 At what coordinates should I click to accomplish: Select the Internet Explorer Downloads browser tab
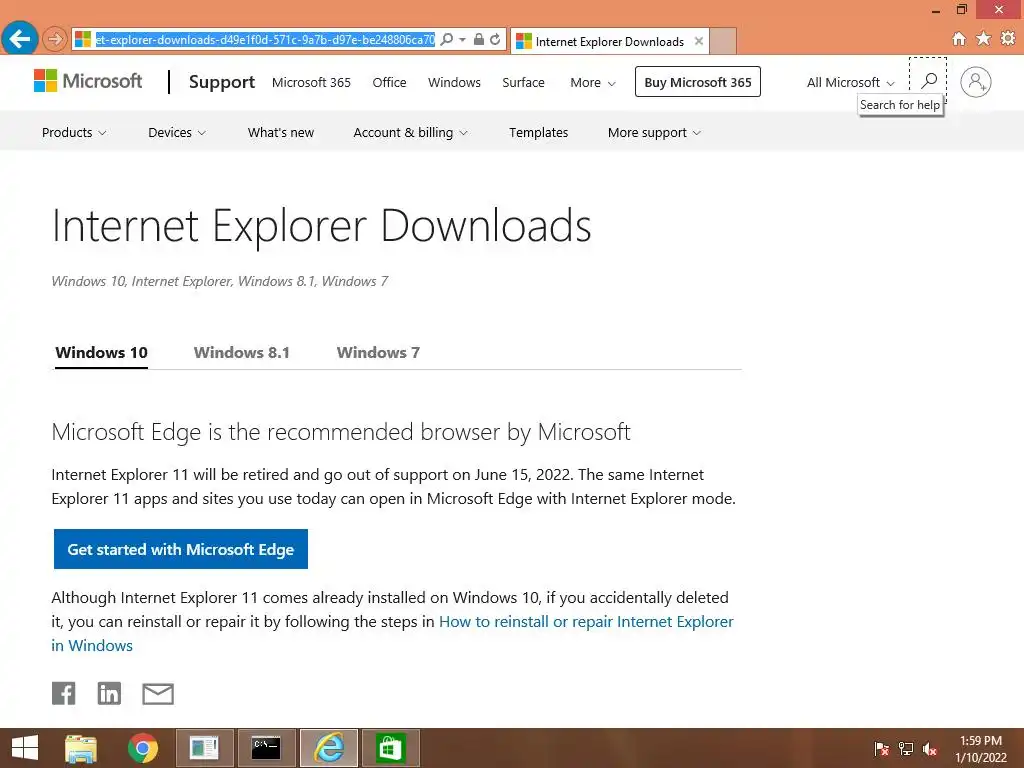click(x=609, y=41)
